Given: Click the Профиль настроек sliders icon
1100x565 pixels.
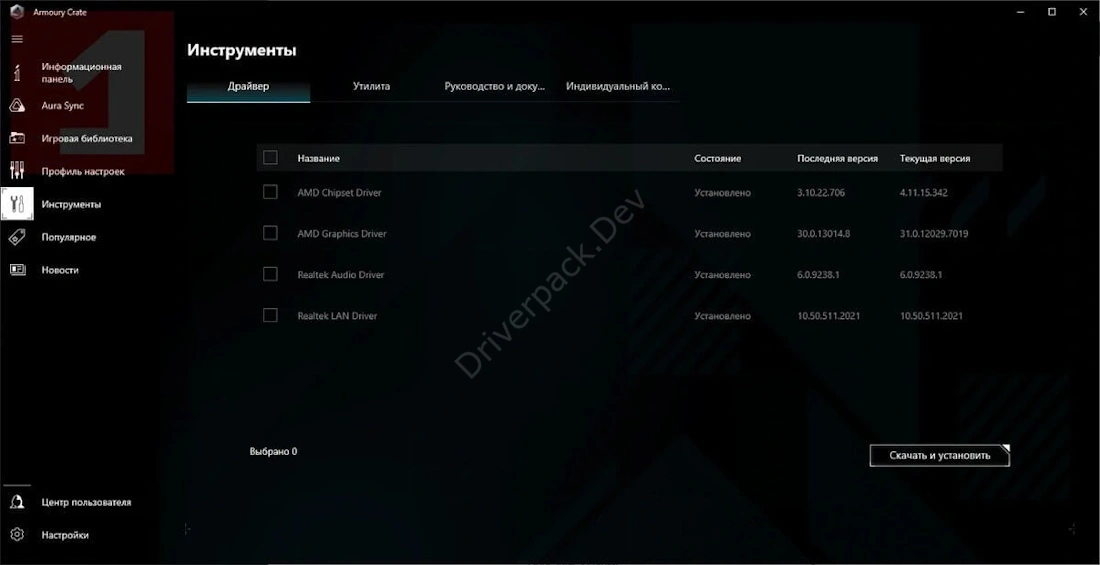Looking at the screenshot, I should point(17,171).
